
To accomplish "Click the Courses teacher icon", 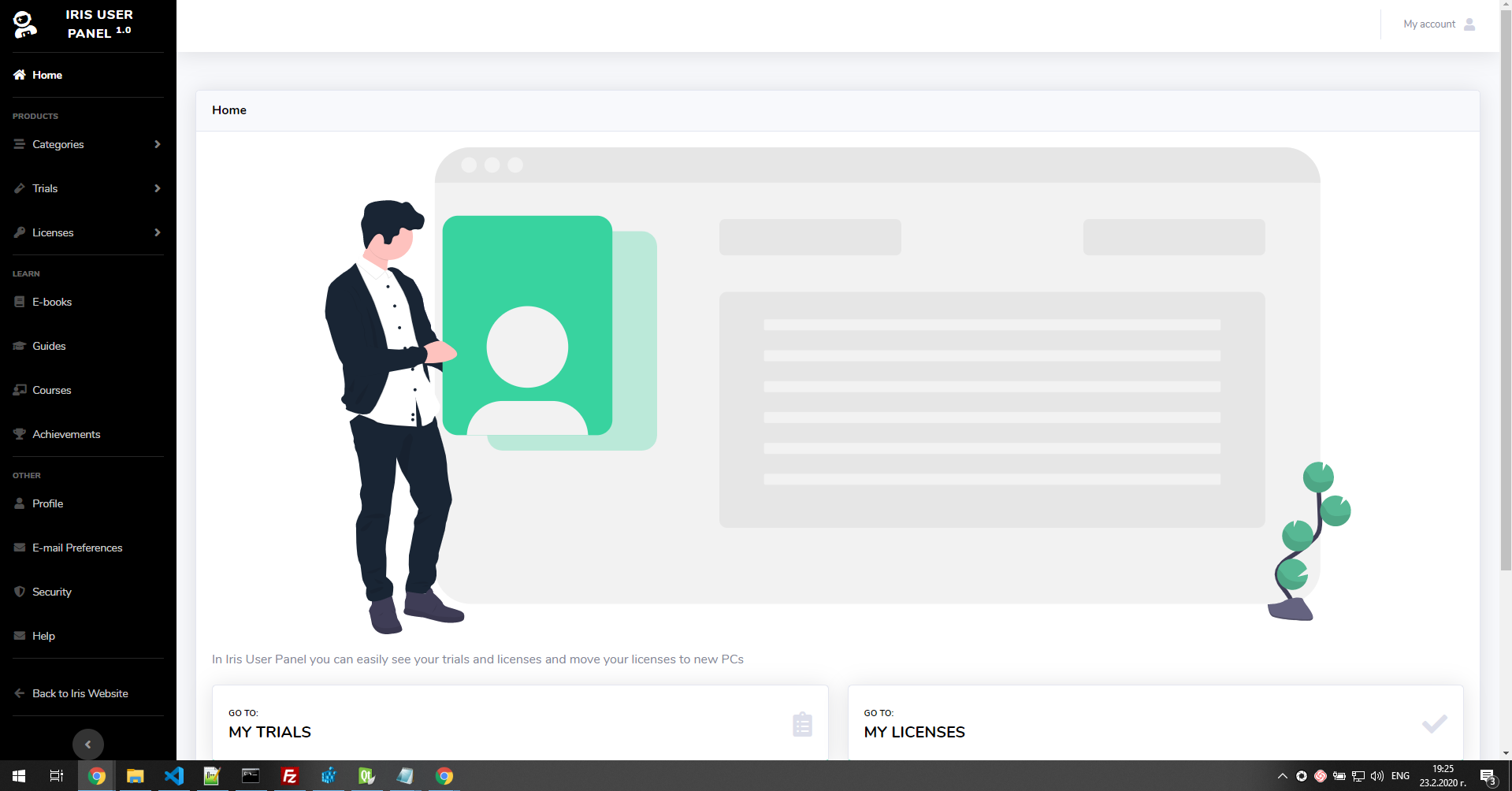I will coord(20,390).
